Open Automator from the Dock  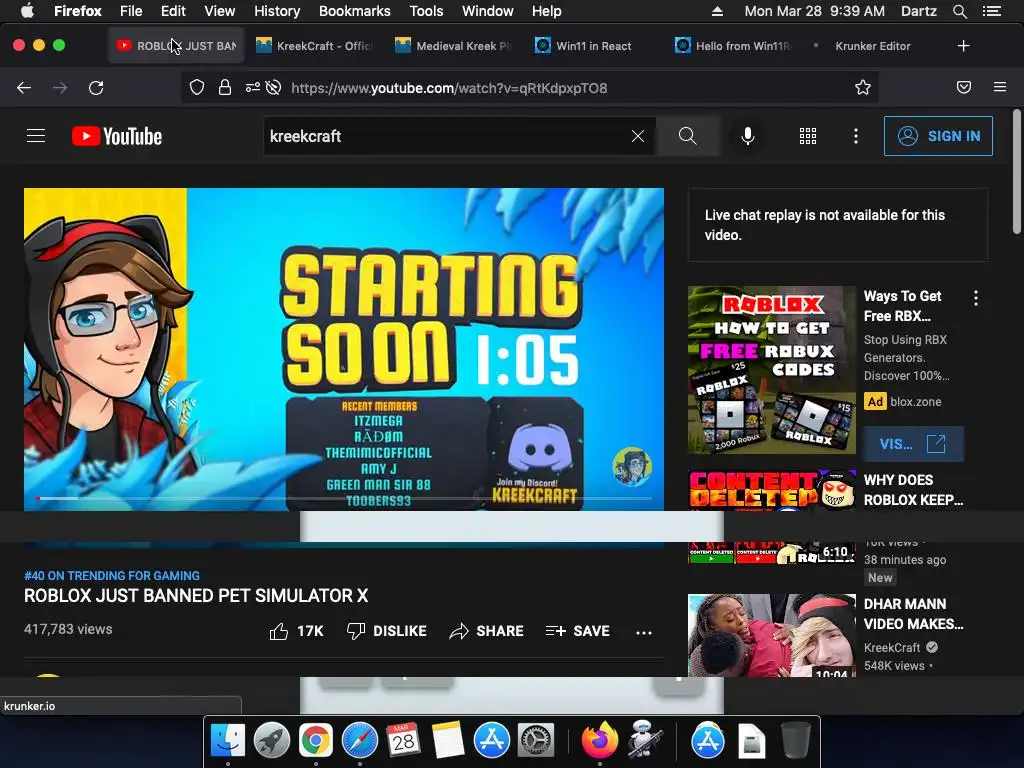pyautogui.click(x=645, y=740)
